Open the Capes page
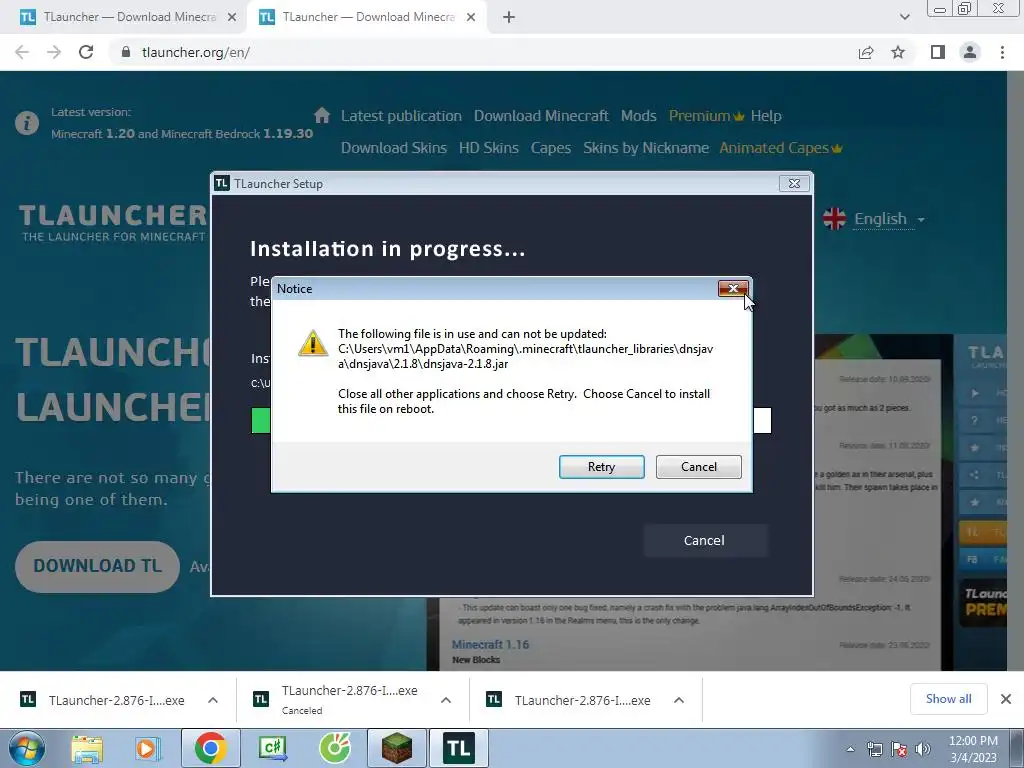 (551, 148)
